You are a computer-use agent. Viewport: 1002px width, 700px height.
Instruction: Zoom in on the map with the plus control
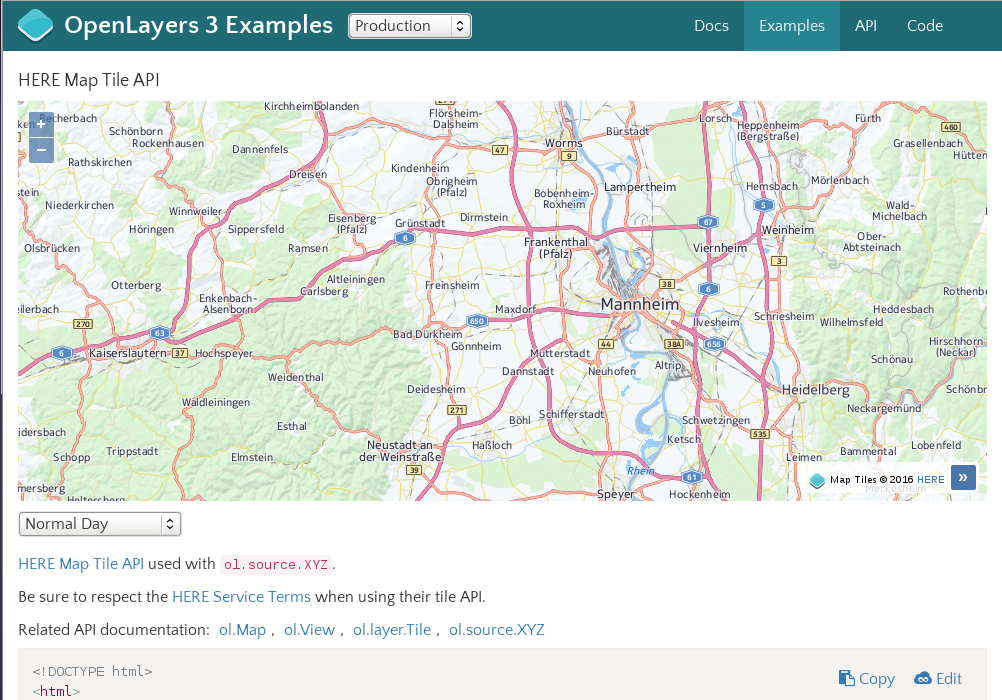pyautogui.click(x=41, y=124)
